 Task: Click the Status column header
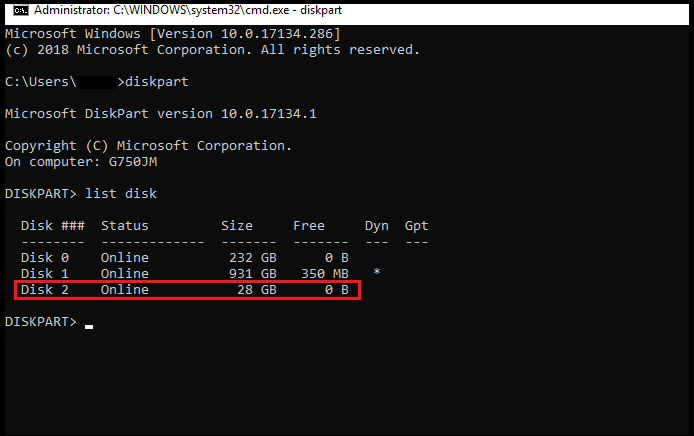click(124, 225)
